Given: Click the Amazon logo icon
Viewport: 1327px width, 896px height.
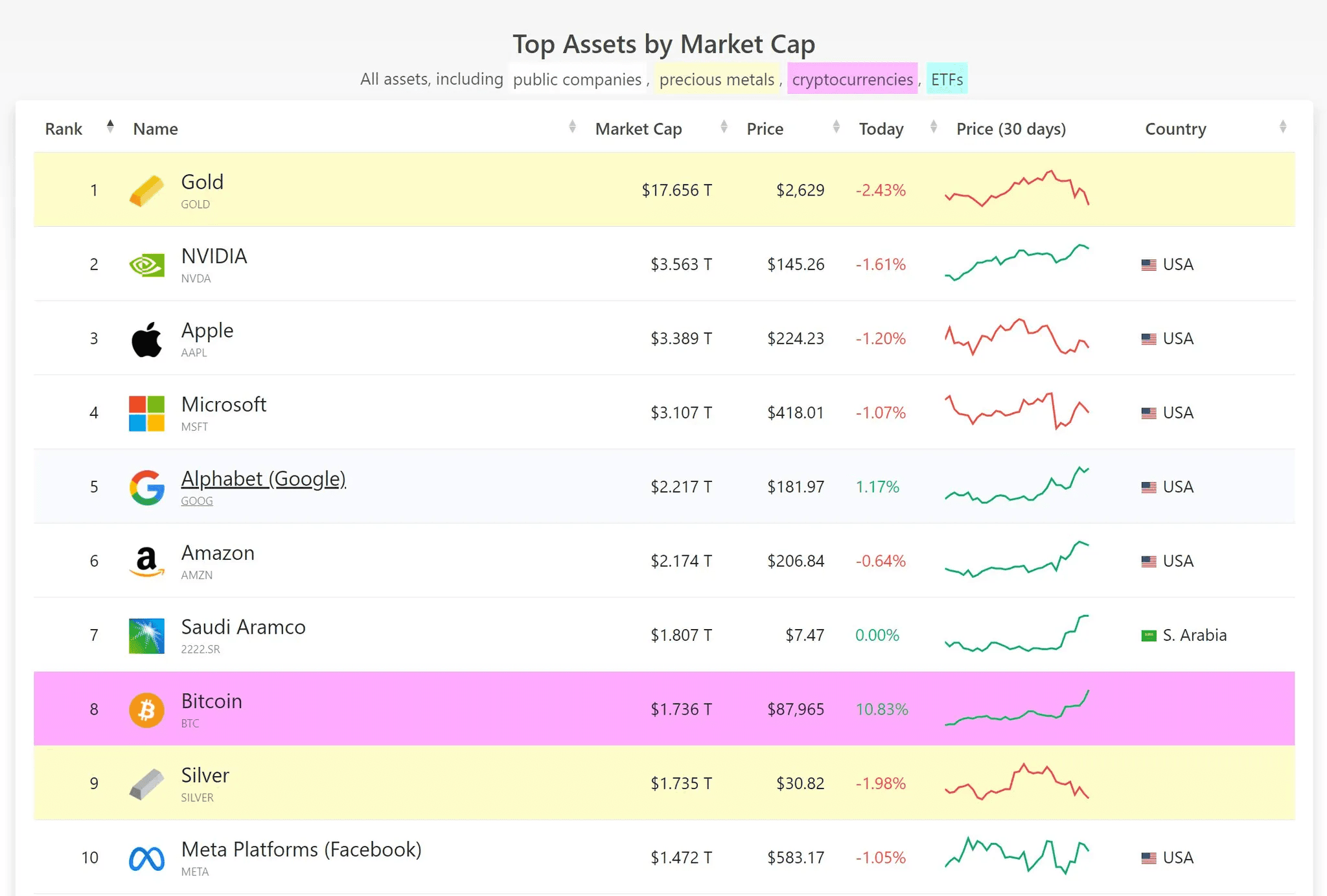Looking at the screenshot, I should pyautogui.click(x=146, y=562).
